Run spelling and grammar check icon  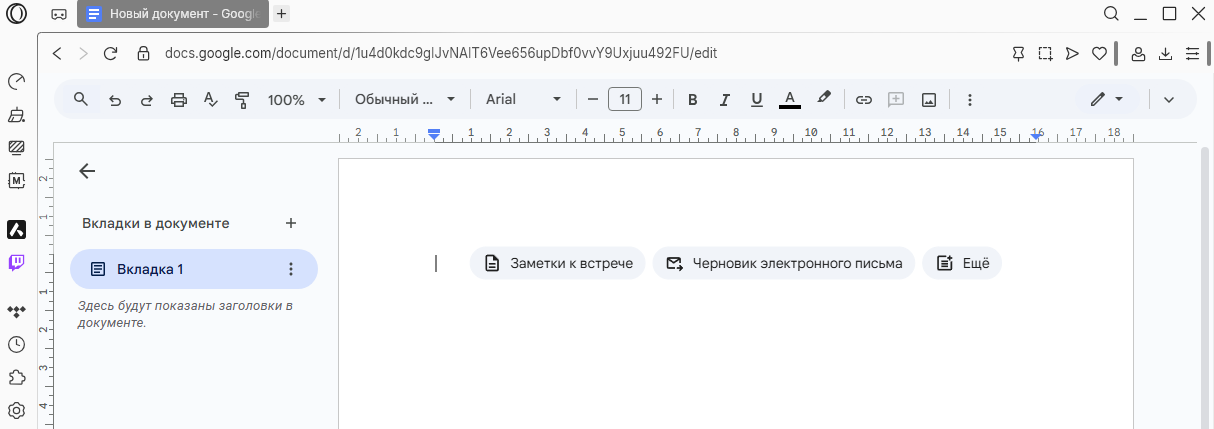(x=210, y=99)
